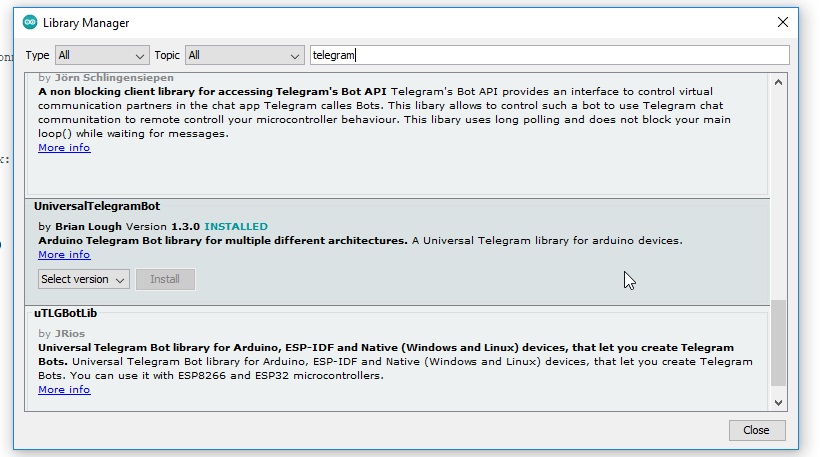
Task: Click the INSTALLED status label
Action: click(236, 226)
